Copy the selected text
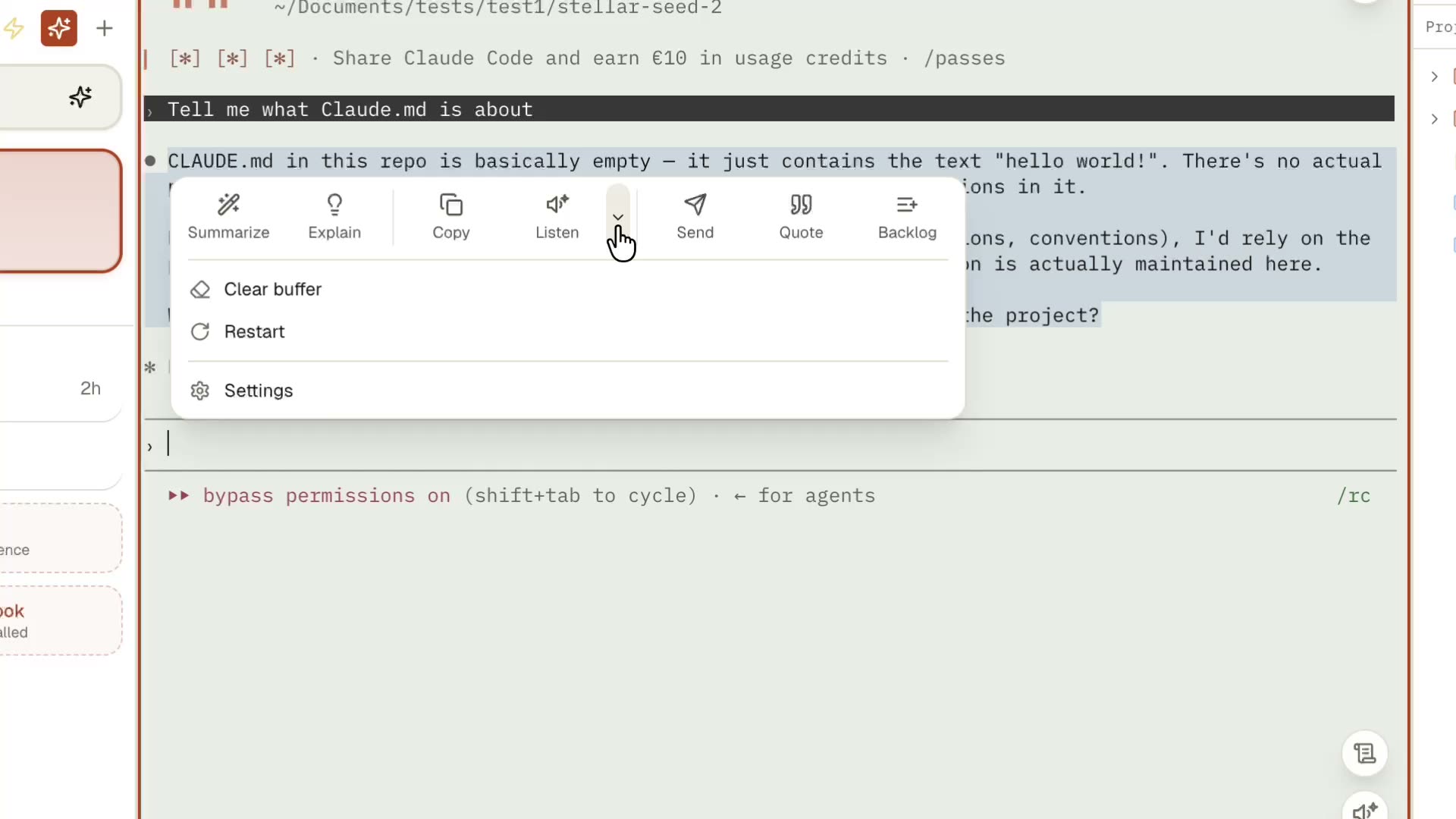Viewport: 1456px width, 819px height. 451,216
